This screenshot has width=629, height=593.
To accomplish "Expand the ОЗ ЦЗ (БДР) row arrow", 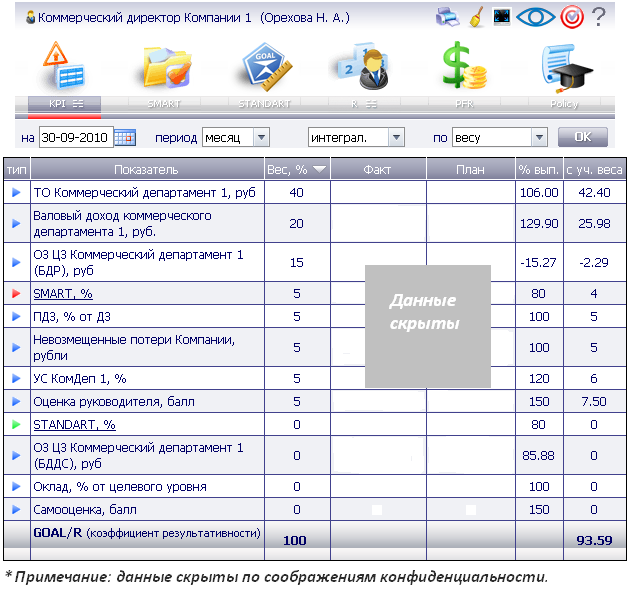I will [x=16, y=262].
